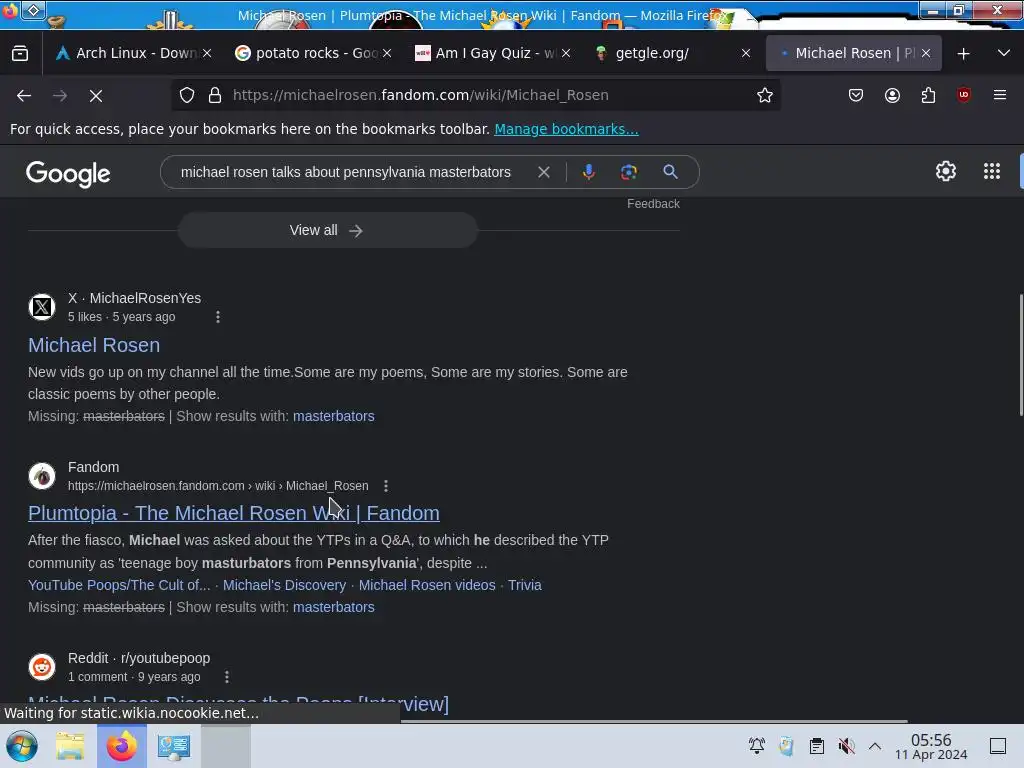The height and width of the screenshot is (768, 1024).
Task: Show desktop button in taskbar corner
Action: pyautogui.click(x=998, y=746)
